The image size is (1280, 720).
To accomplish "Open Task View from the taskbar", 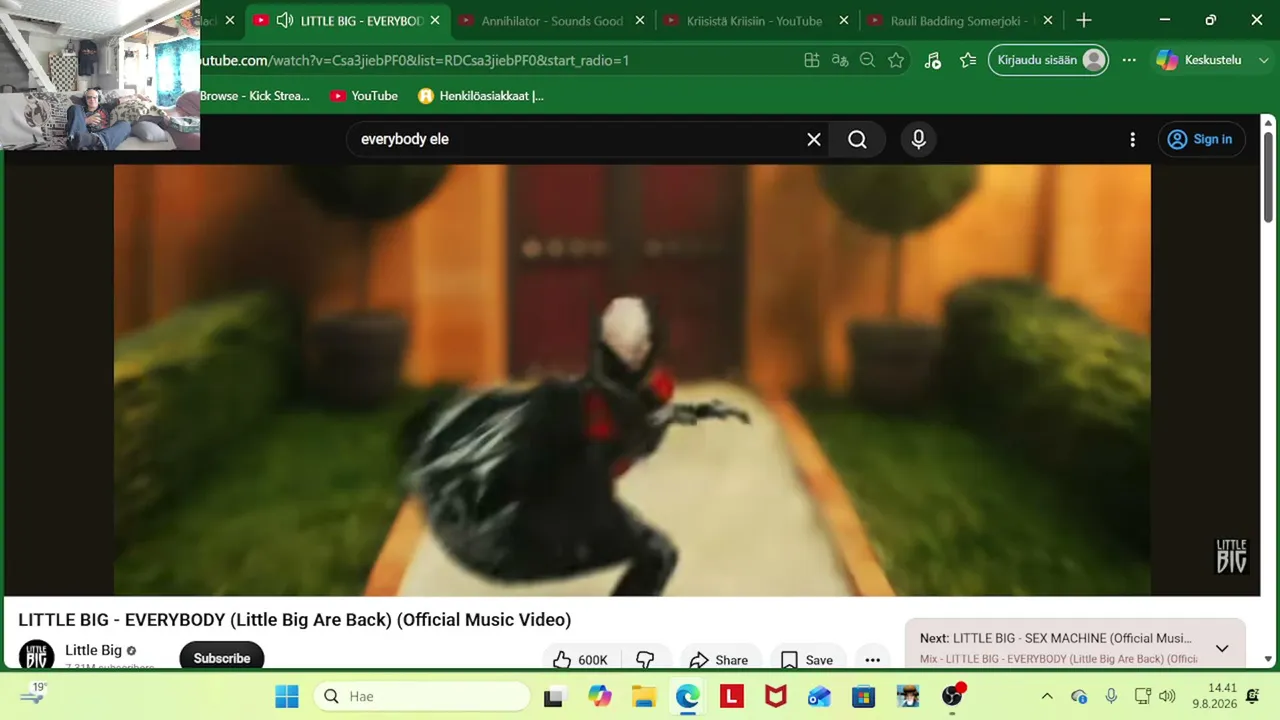I will (x=553, y=696).
